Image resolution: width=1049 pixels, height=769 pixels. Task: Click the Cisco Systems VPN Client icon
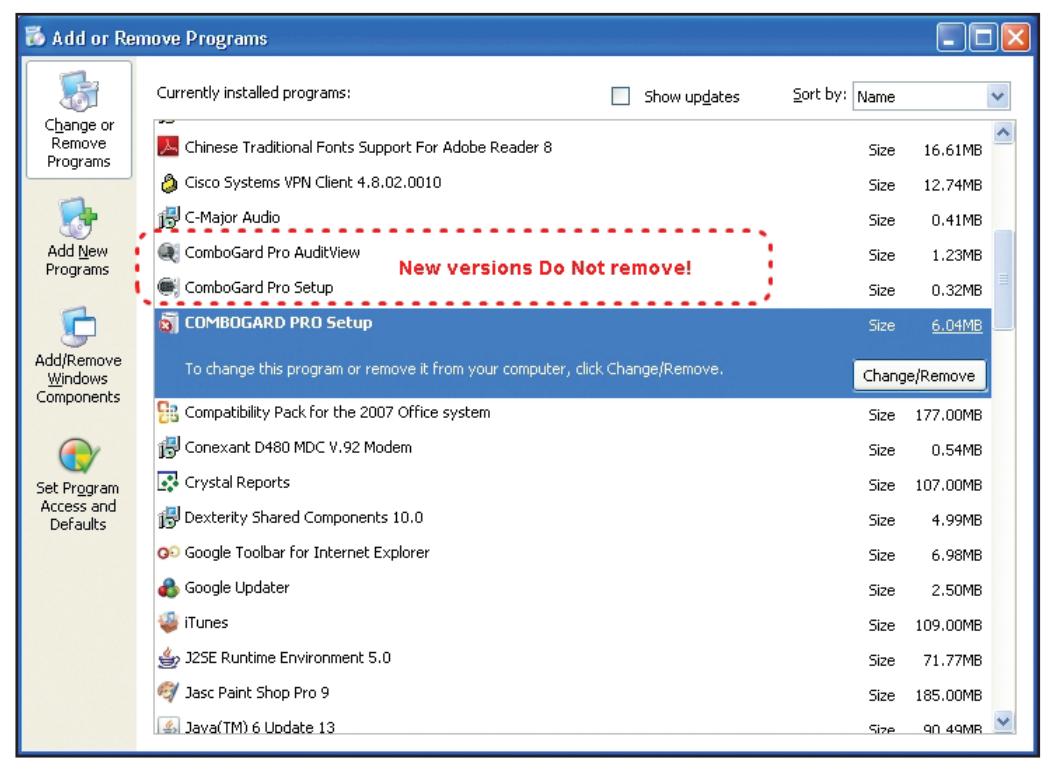(x=169, y=182)
